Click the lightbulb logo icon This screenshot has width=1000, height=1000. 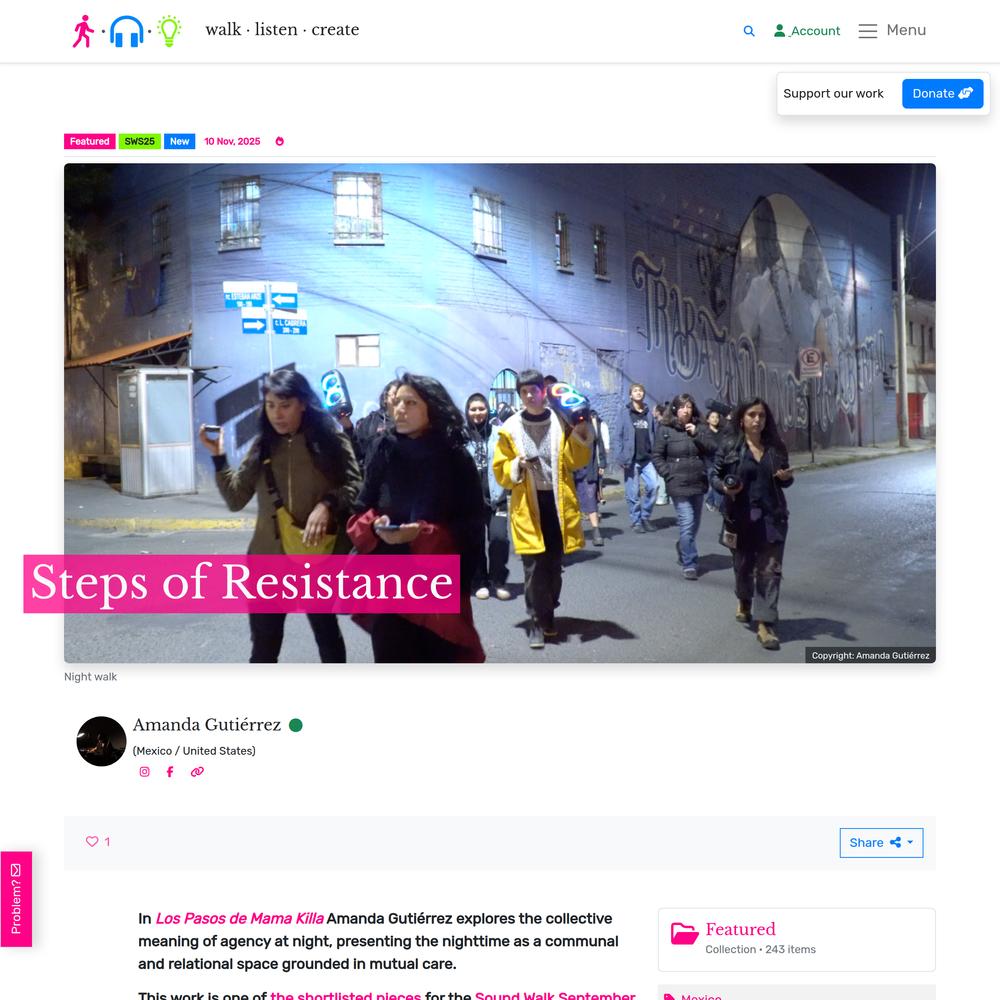pos(169,31)
